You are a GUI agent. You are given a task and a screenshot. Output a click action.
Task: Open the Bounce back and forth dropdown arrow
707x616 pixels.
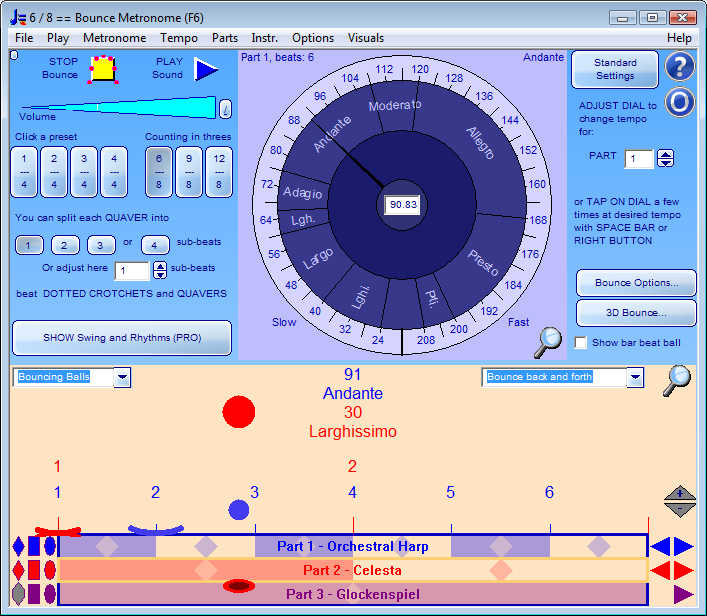click(x=635, y=377)
